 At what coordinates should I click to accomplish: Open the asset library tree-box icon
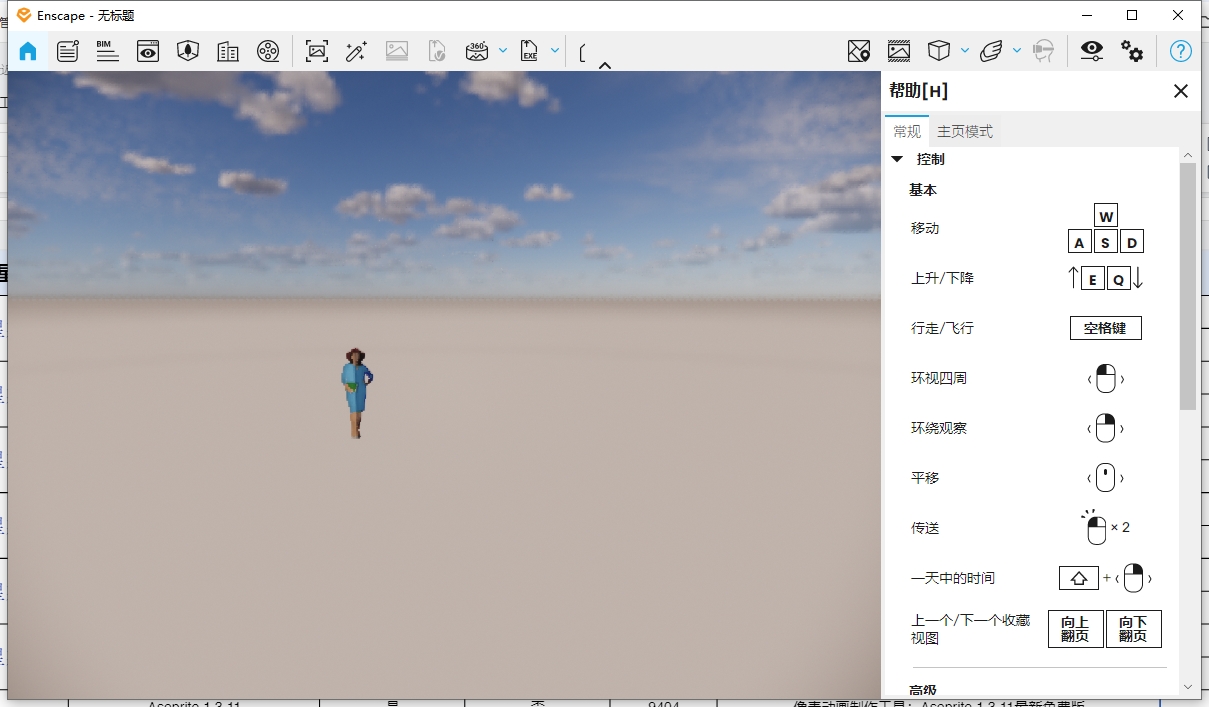pyautogui.click(x=188, y=51)
